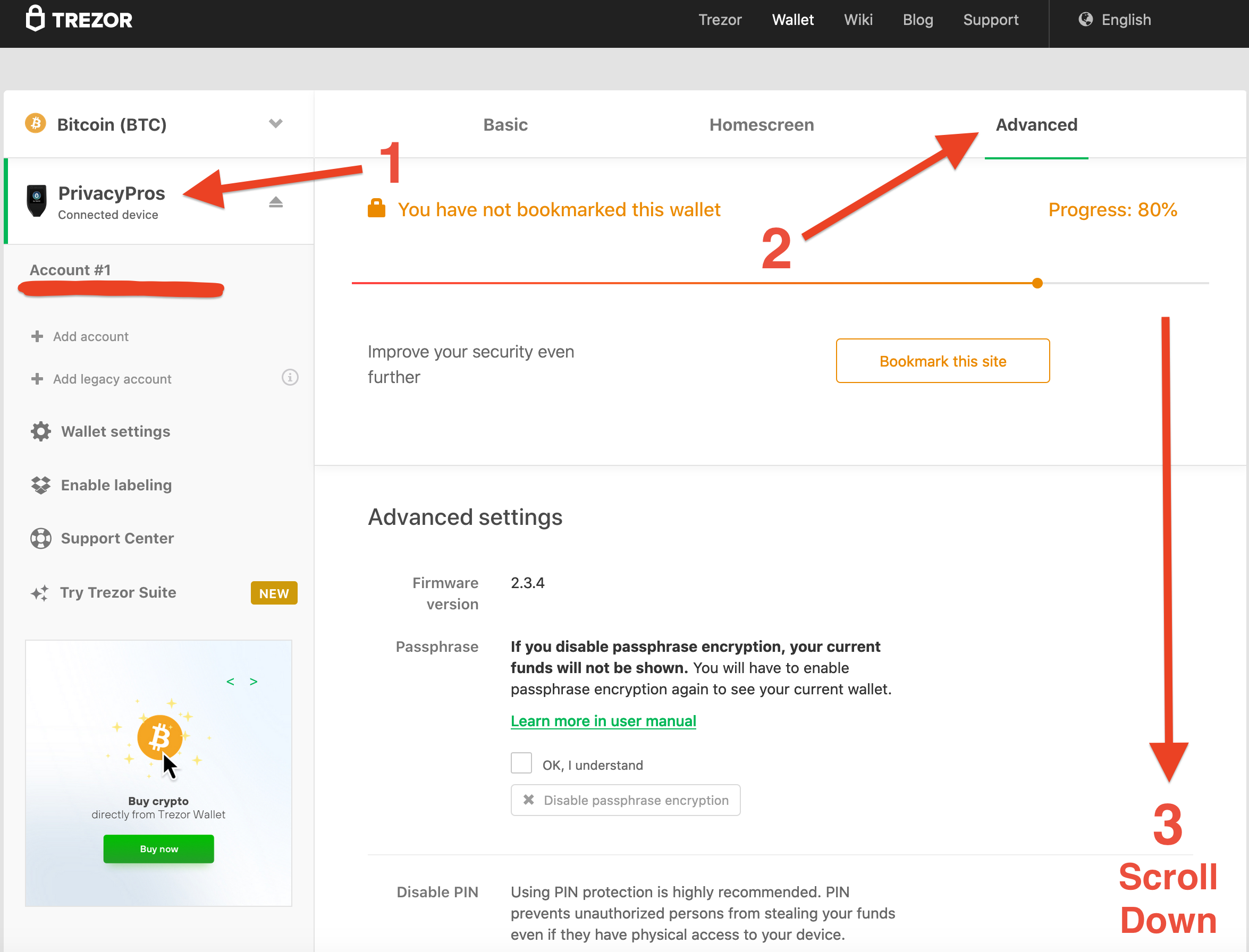The image size is (1249, 952).
Task: Click the Trezor Suite sparkle icon
Action: (x=40, y=593)
